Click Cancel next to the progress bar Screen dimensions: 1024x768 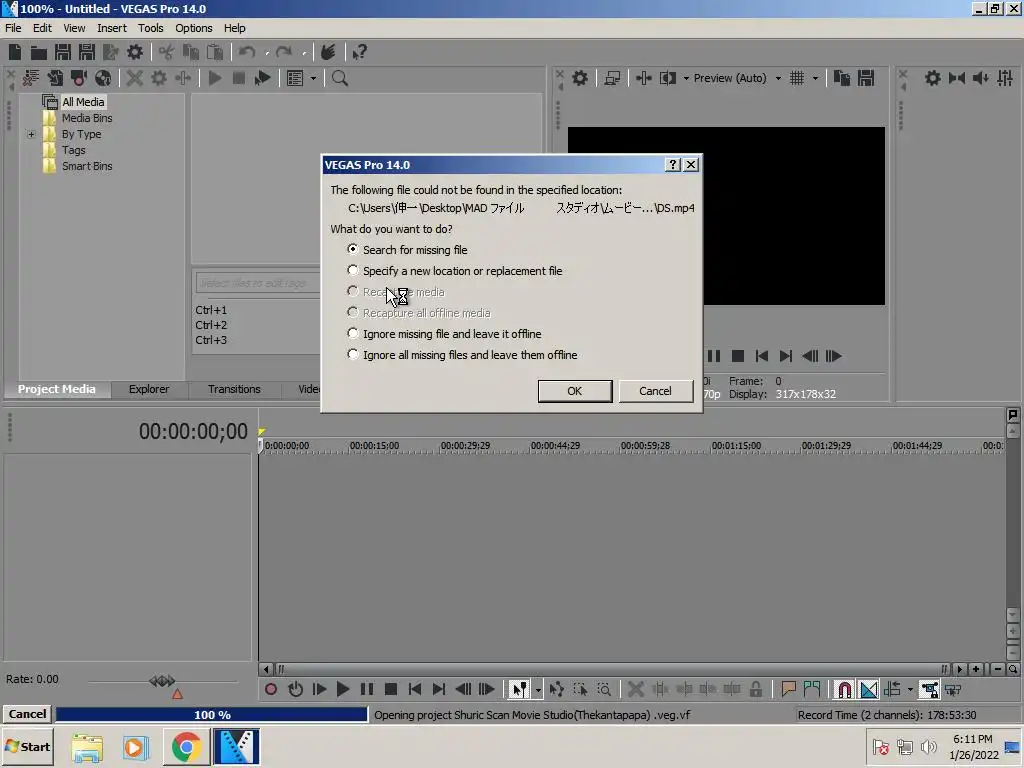coord(27,714)
